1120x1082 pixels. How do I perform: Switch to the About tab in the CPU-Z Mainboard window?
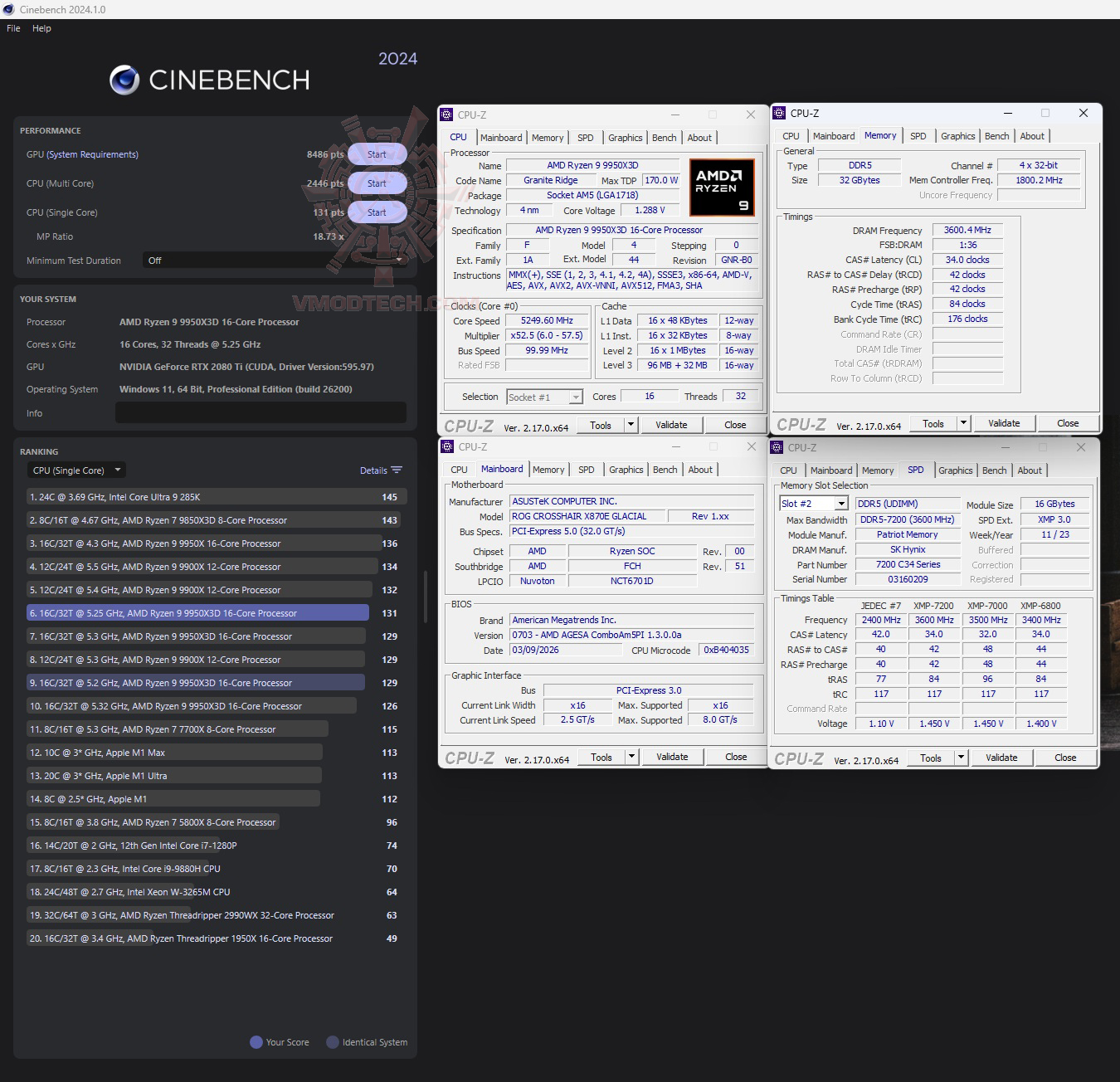(700, 470)
